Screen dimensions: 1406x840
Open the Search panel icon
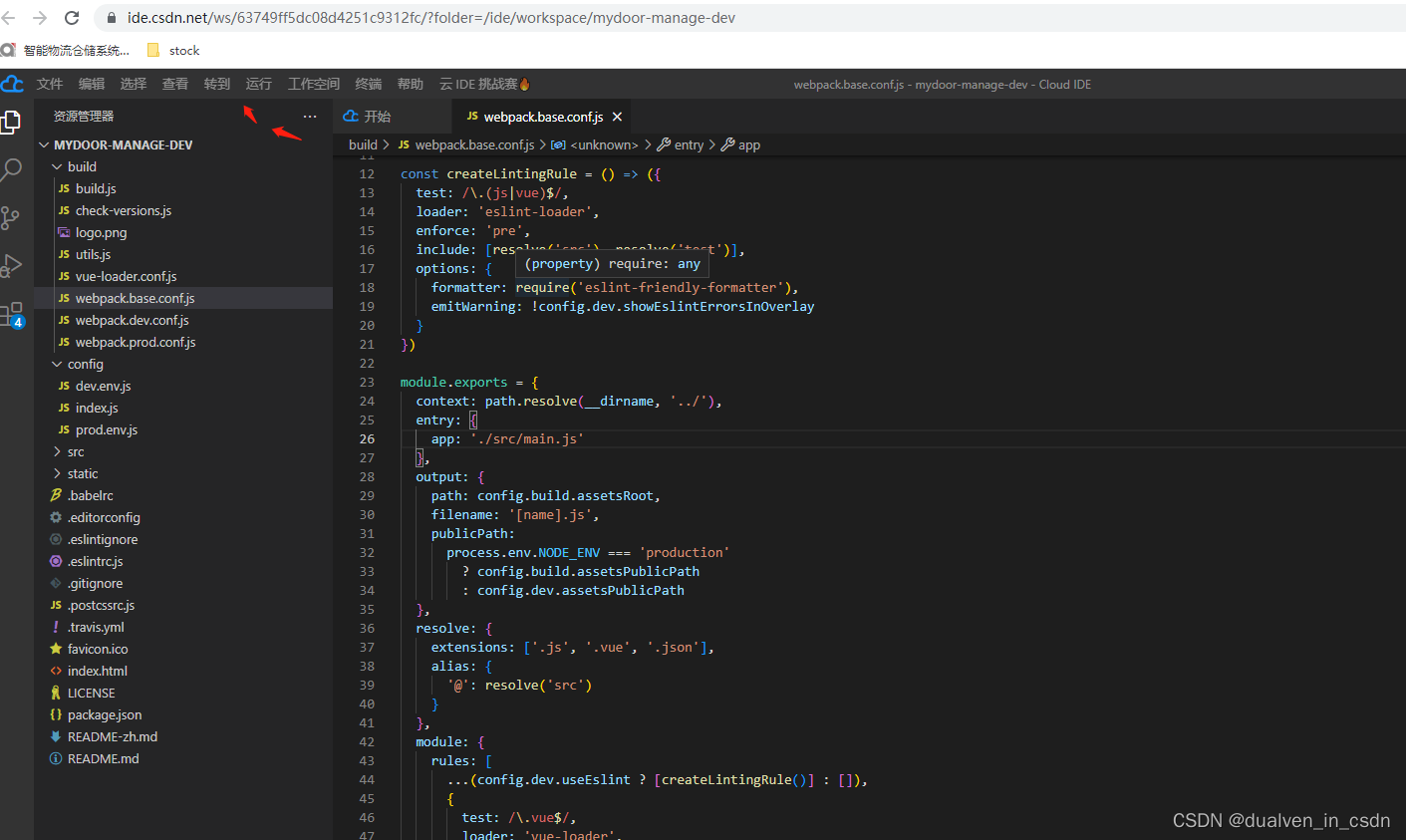click(13, 169)
